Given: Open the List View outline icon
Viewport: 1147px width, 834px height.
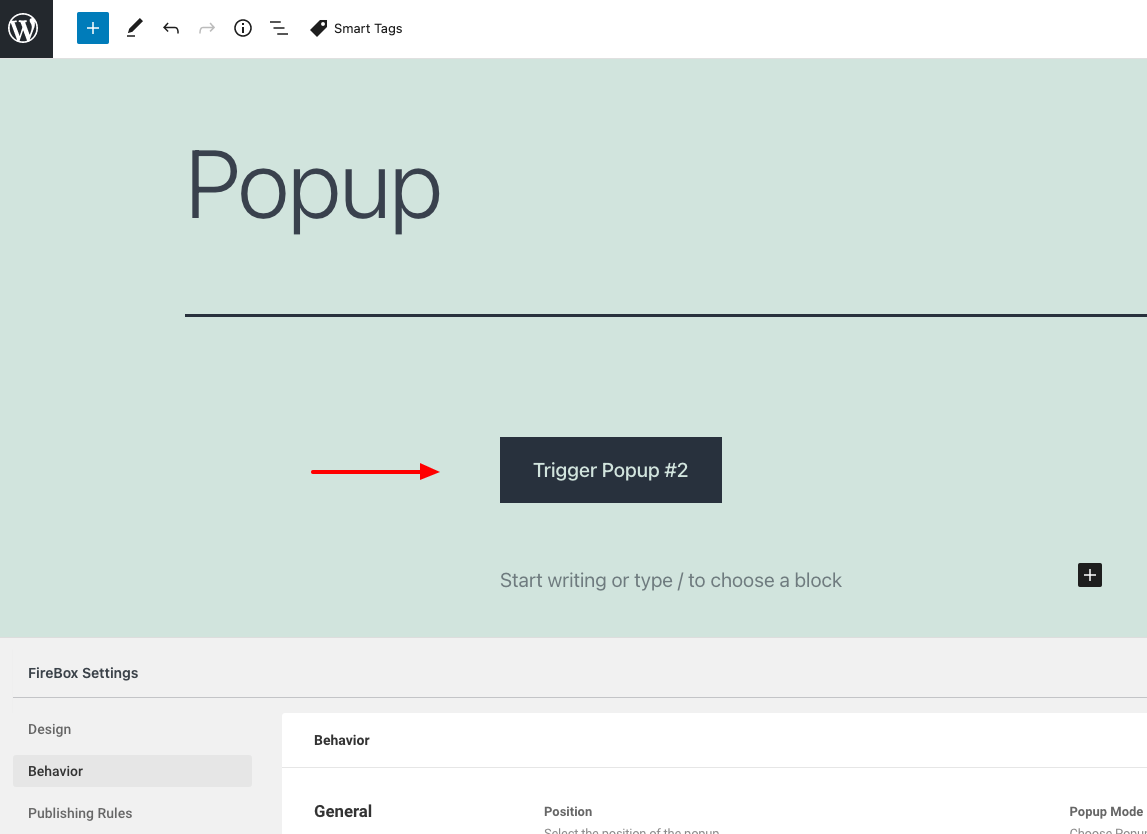Looking at the screenshot, I should (279, 29).
